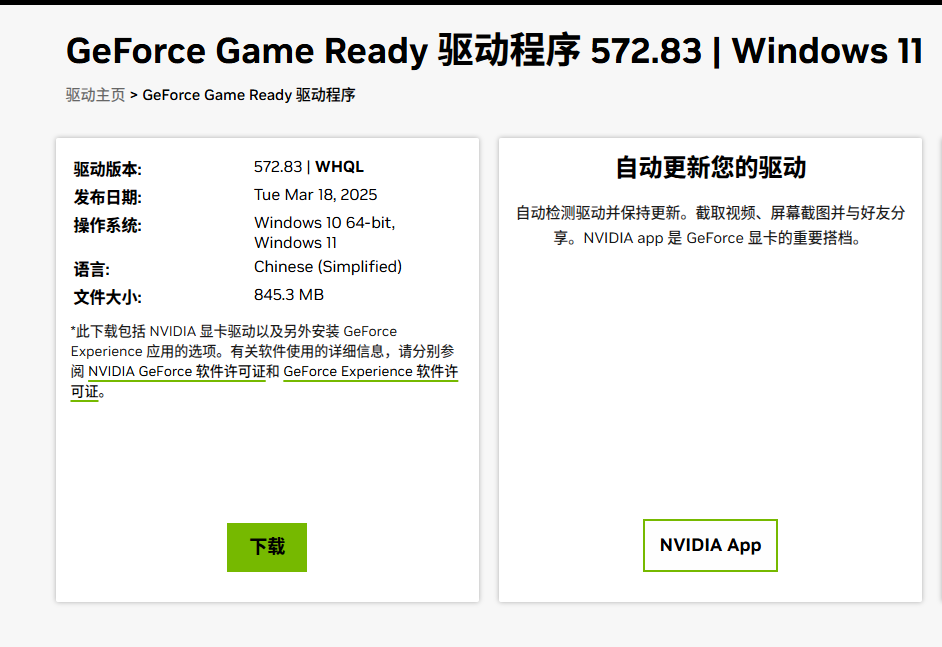Image resolution: width=942 pixels, height=647 pixels.
Task: Click the file size value 845.3 MB
Action: [x=289, y=295]
